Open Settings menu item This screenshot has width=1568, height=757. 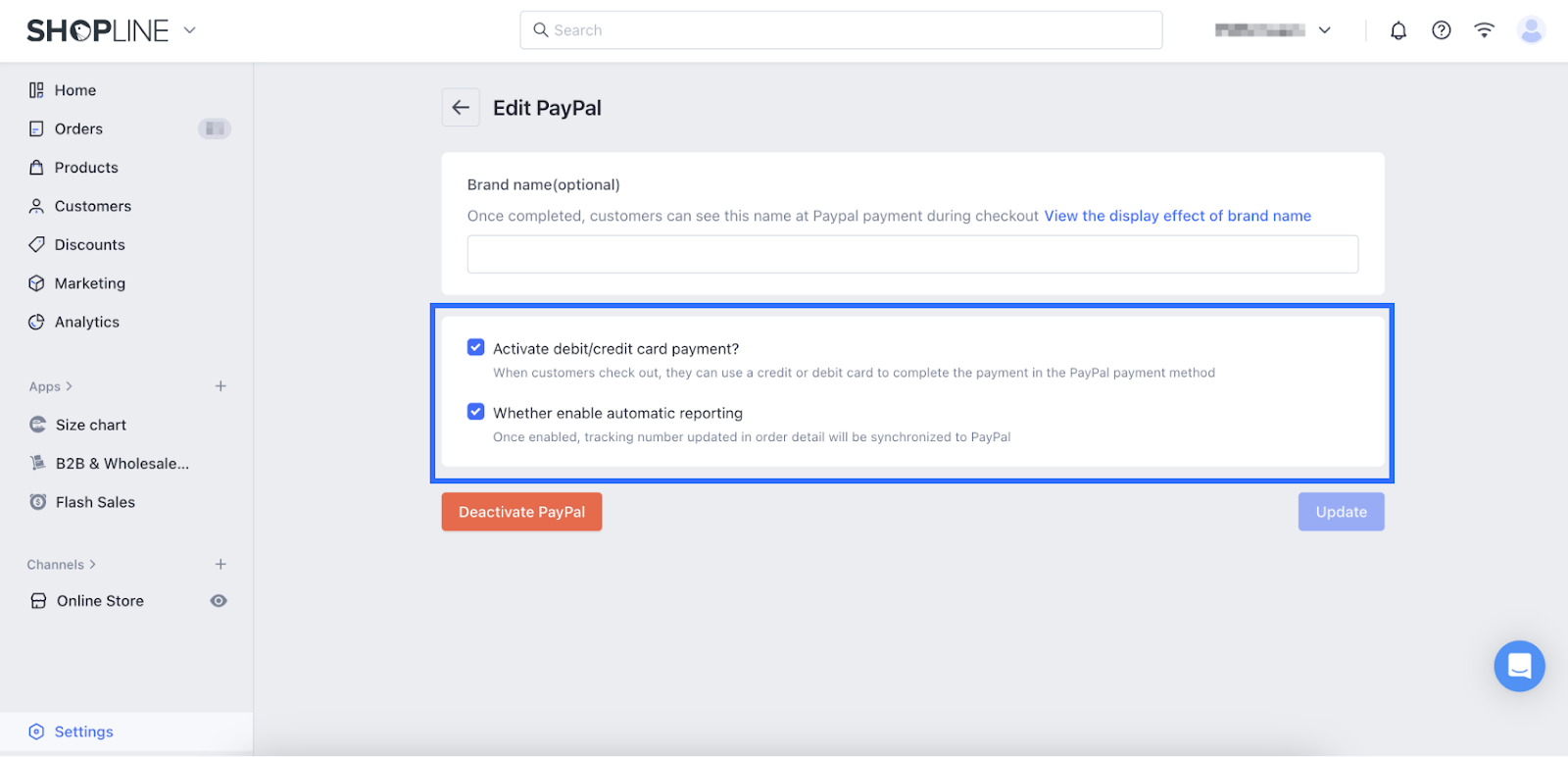tap(126, 732)
